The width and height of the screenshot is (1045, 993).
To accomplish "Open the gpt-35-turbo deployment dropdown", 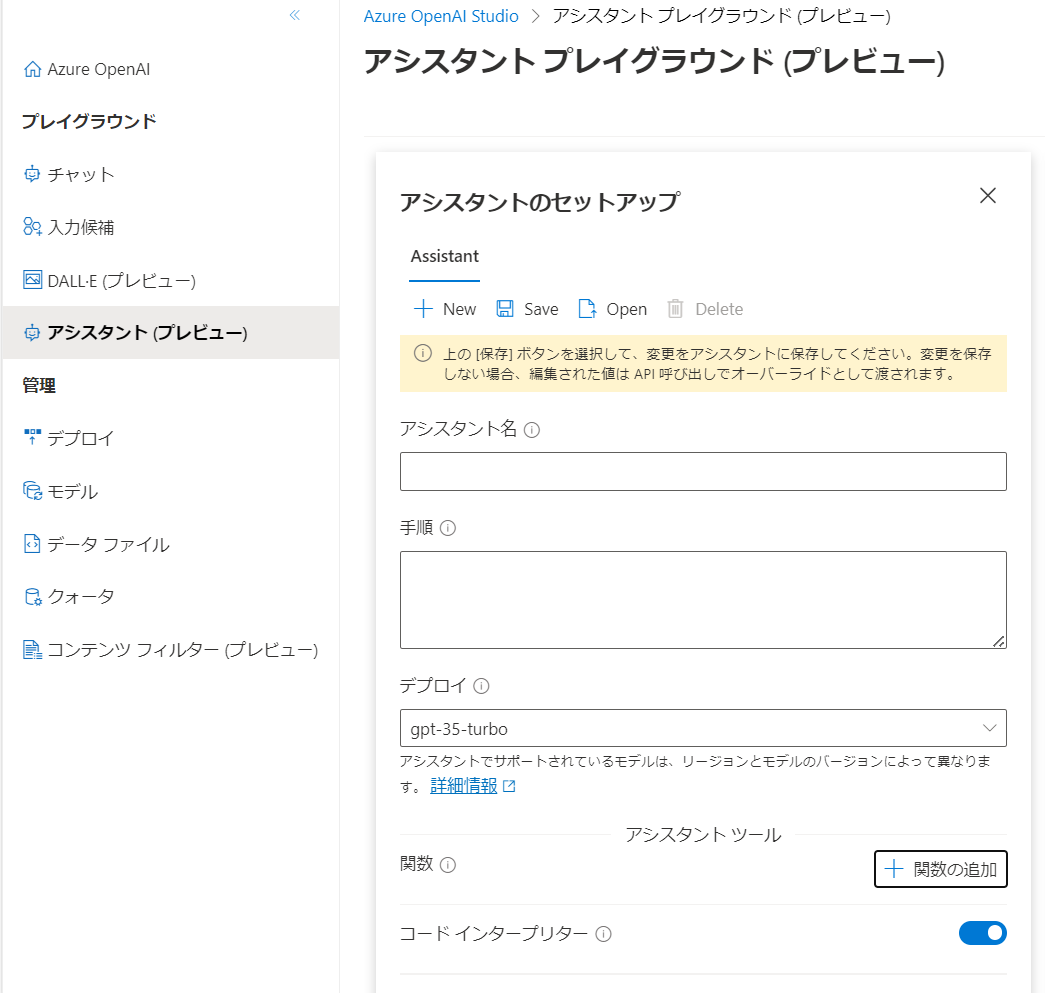I will [x=703, y=728].
